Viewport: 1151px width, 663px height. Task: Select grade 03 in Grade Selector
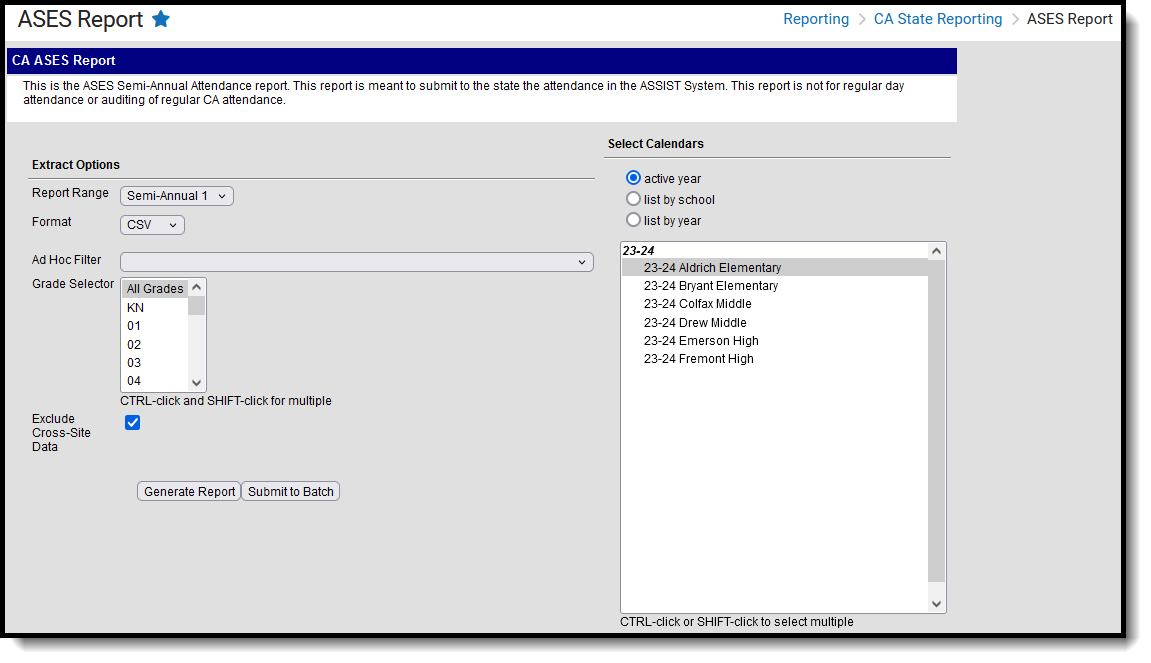click(x=155, y=363)
